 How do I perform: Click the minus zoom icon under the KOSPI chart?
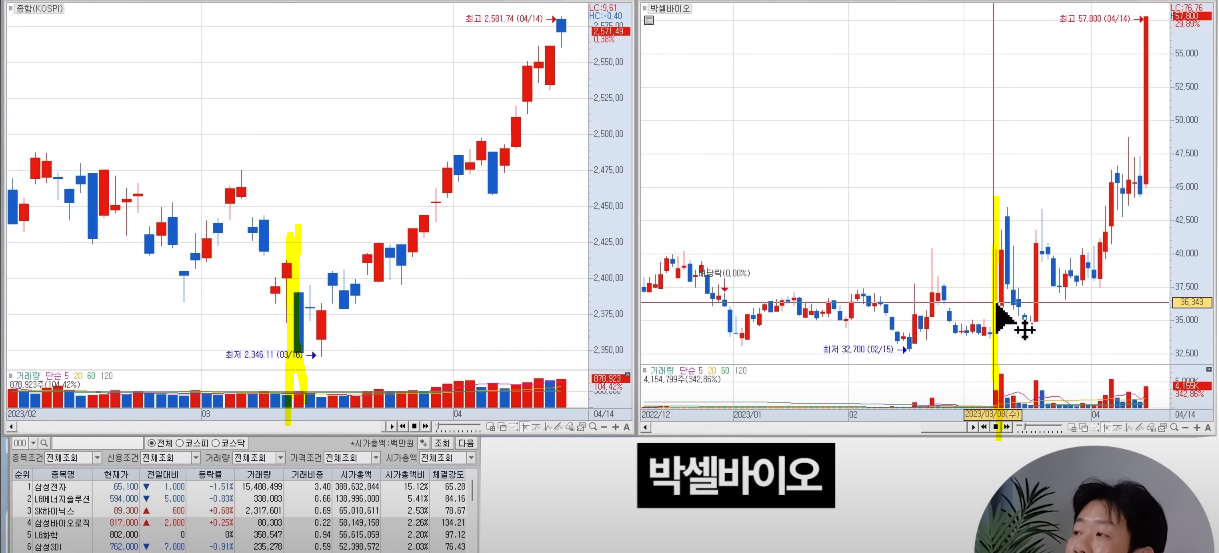coord(604,427)
